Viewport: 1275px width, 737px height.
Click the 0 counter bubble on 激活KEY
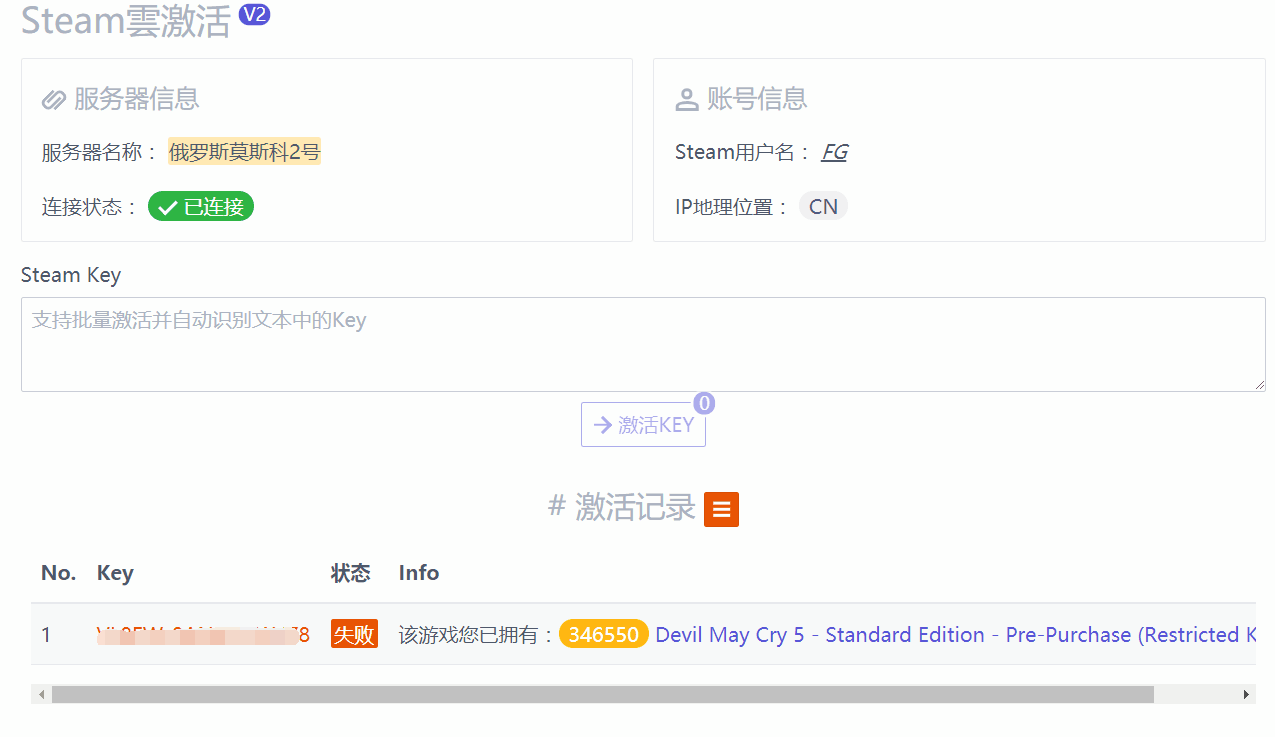coord(704,403)
